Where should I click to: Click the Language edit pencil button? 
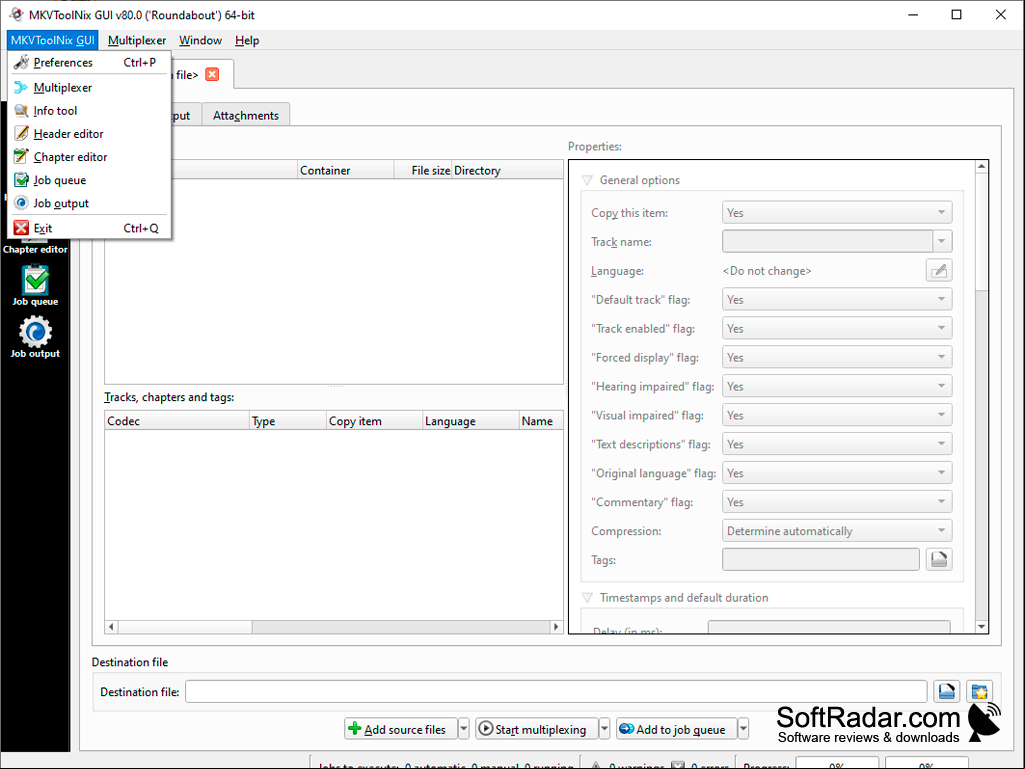point(939,270)
